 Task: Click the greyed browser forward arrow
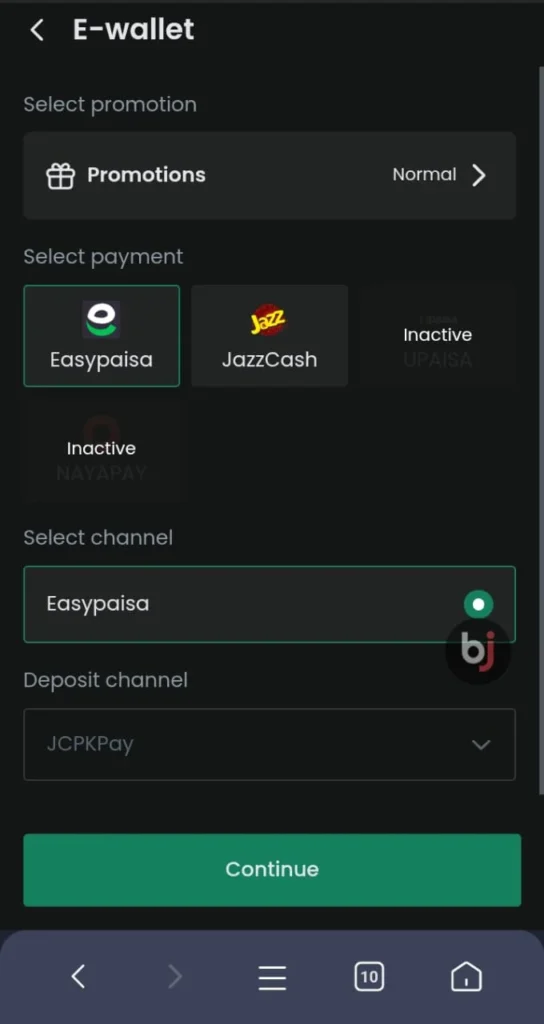tap(174, 977)
